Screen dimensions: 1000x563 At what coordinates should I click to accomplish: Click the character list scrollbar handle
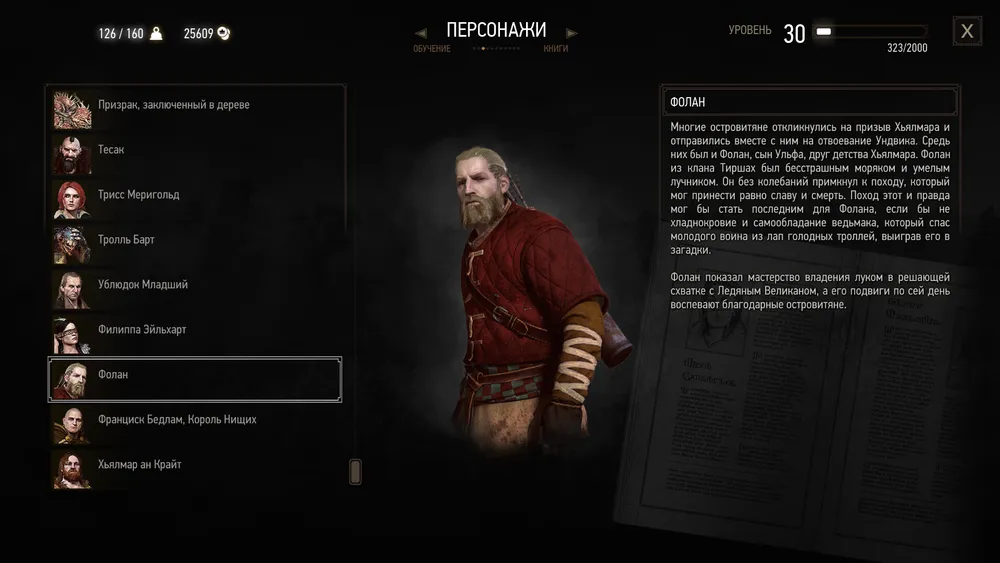pyautogui.click(x=355, y=472)
